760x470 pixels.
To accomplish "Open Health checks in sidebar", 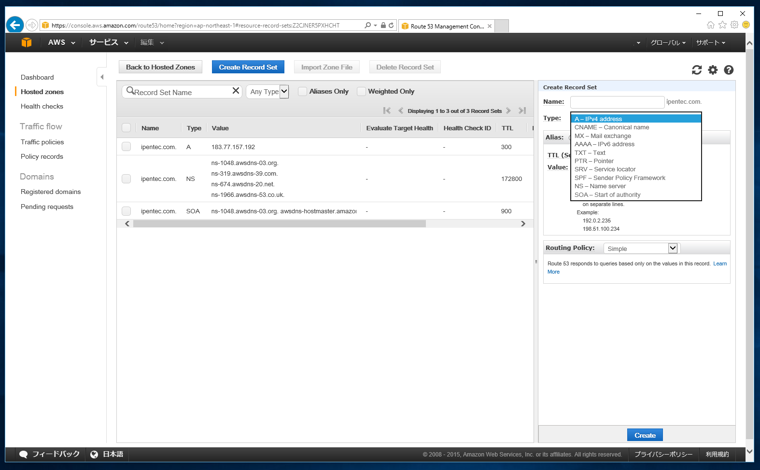I will pos(42,106).
